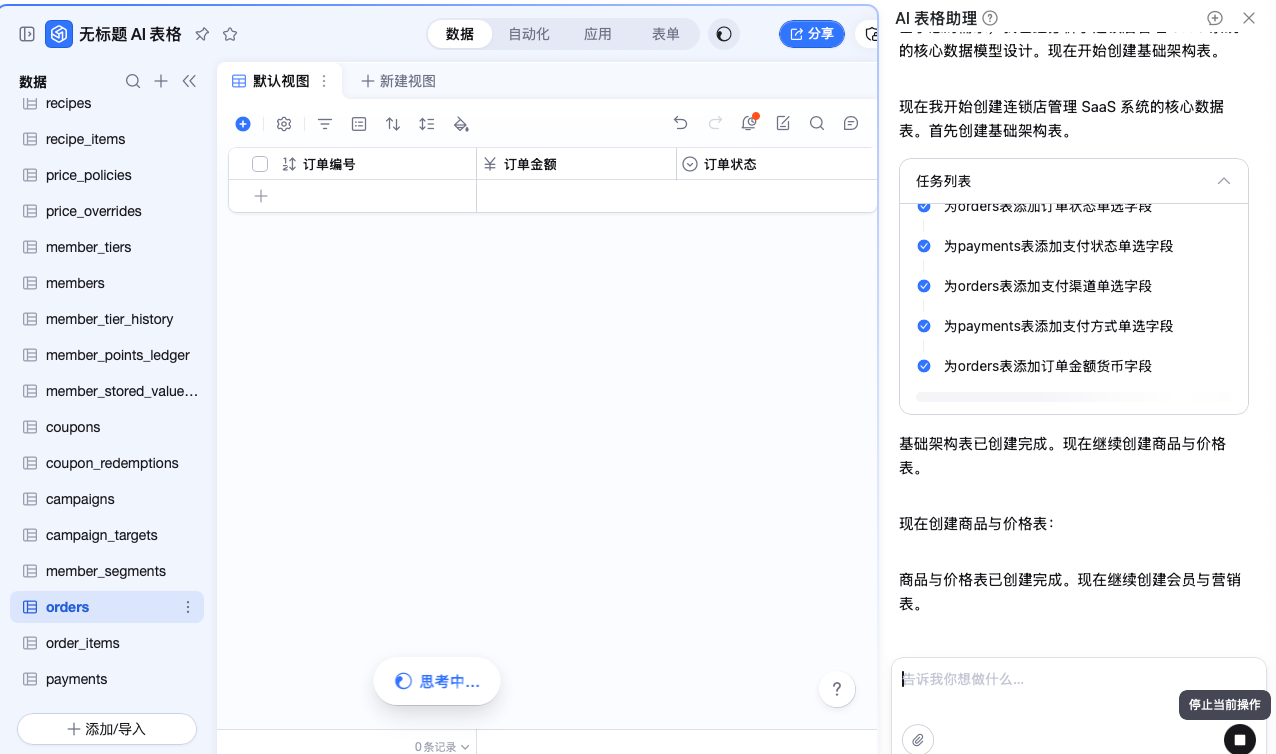The image size is (1276, 754).
Task: Tick the select-all checkbox in the header row
Action: 260,164
